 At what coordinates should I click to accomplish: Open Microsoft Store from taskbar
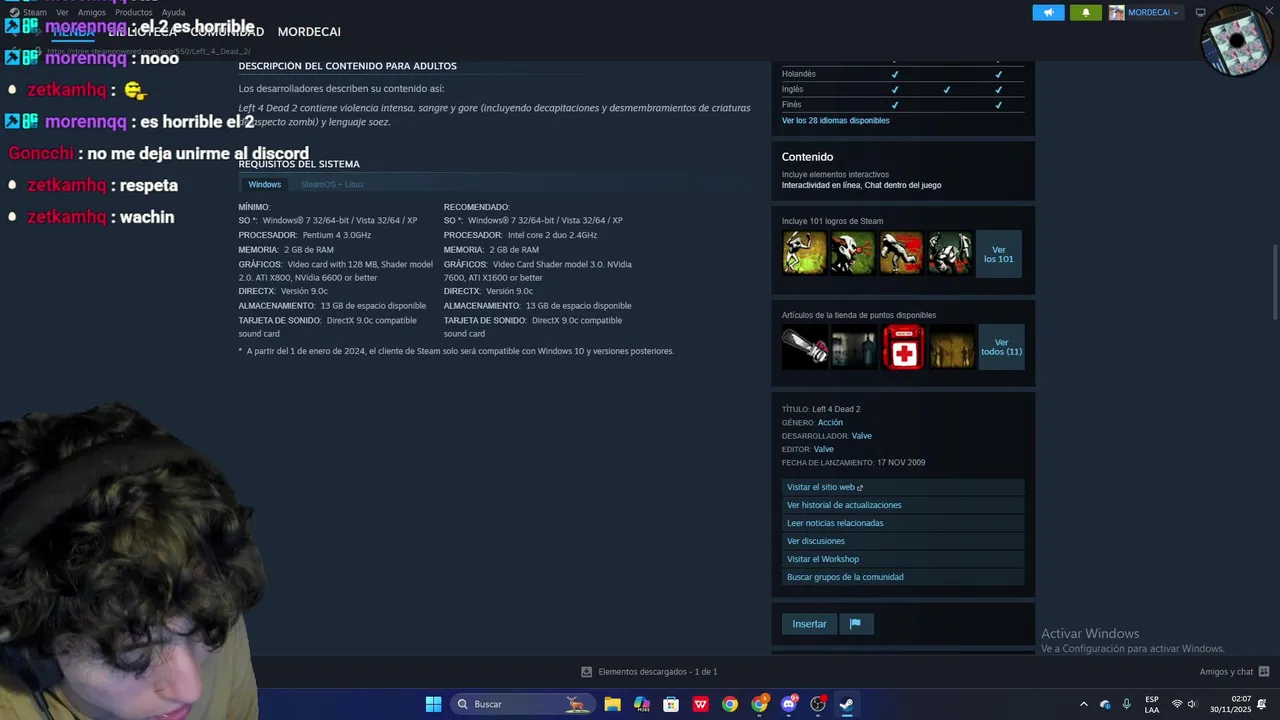coord(671,704)
